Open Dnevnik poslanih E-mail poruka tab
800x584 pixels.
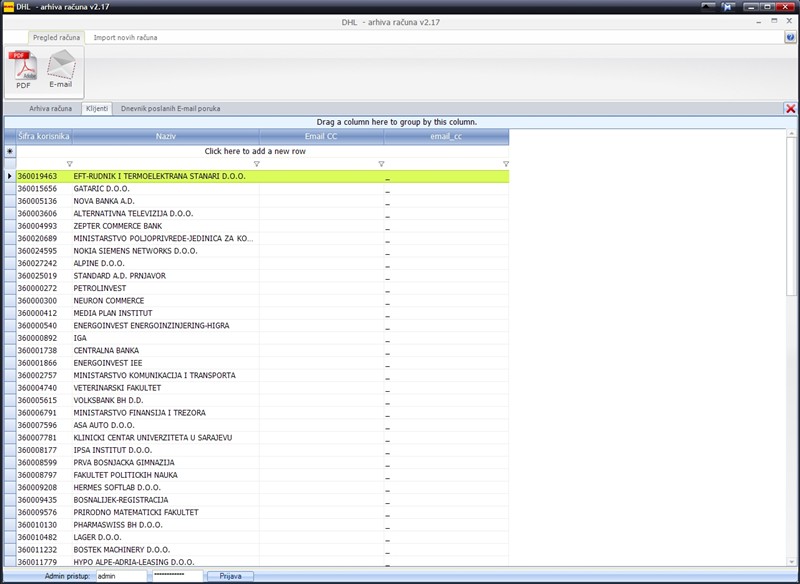(170, 109)
